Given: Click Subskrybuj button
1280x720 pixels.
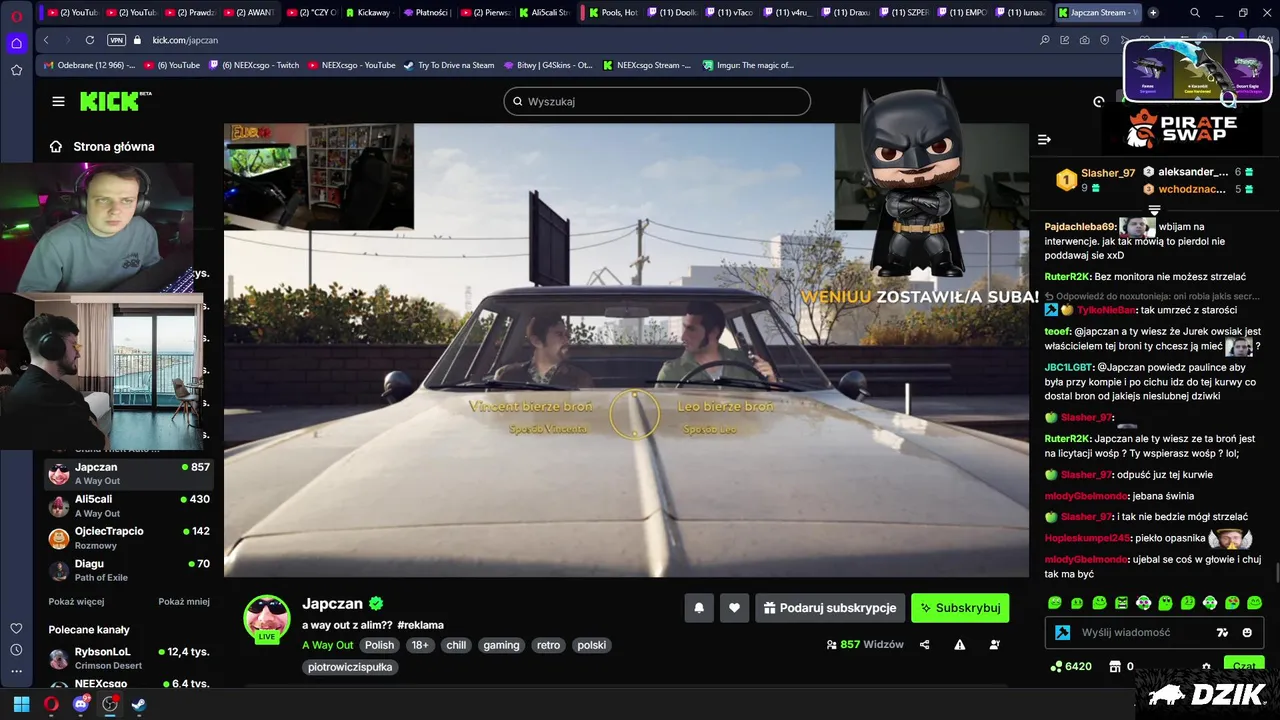Looking at the screenshot, I should 960,607.
